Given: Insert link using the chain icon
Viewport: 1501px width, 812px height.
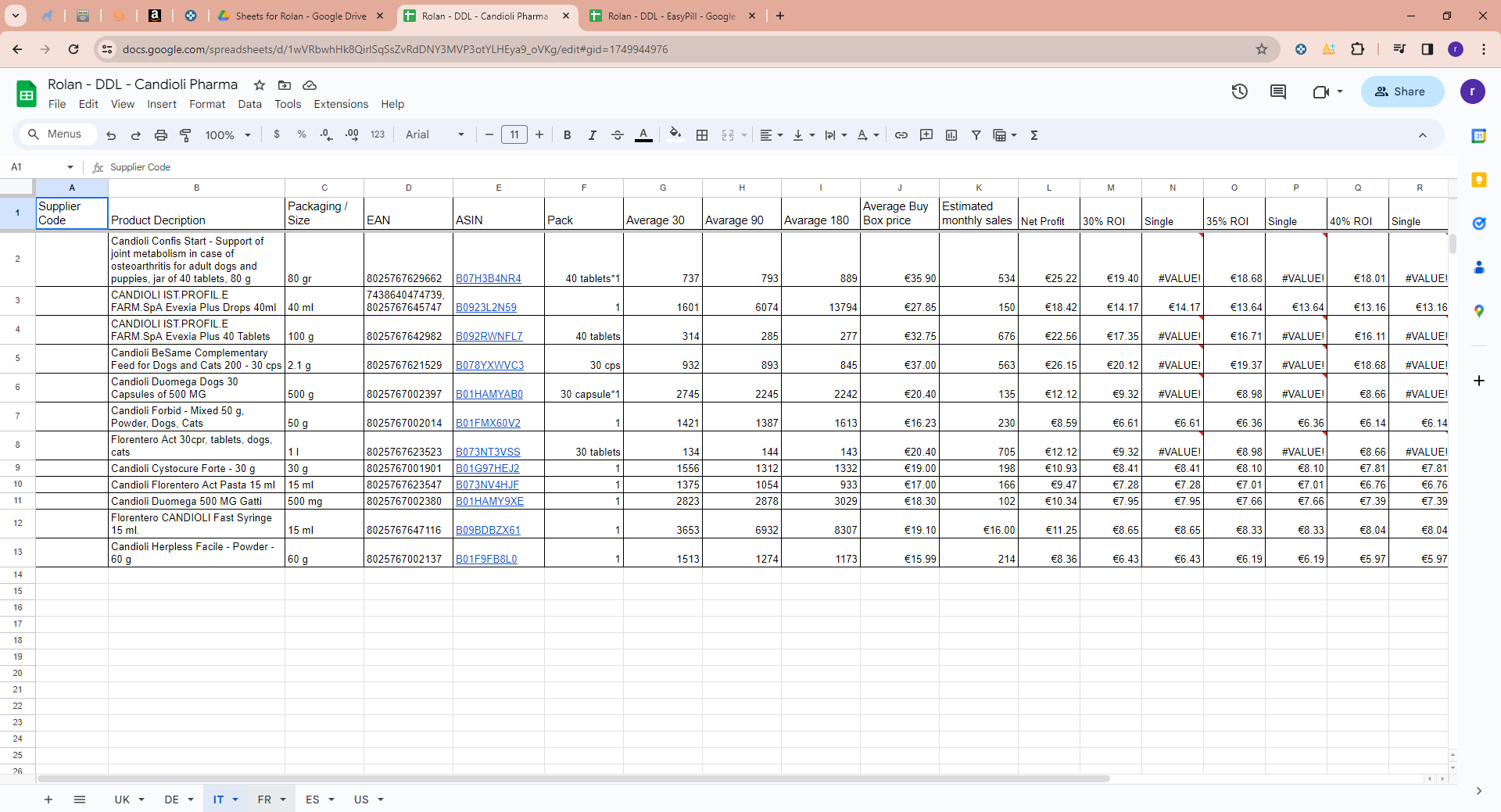Looking at the screenshot, I should pos(901,135).
